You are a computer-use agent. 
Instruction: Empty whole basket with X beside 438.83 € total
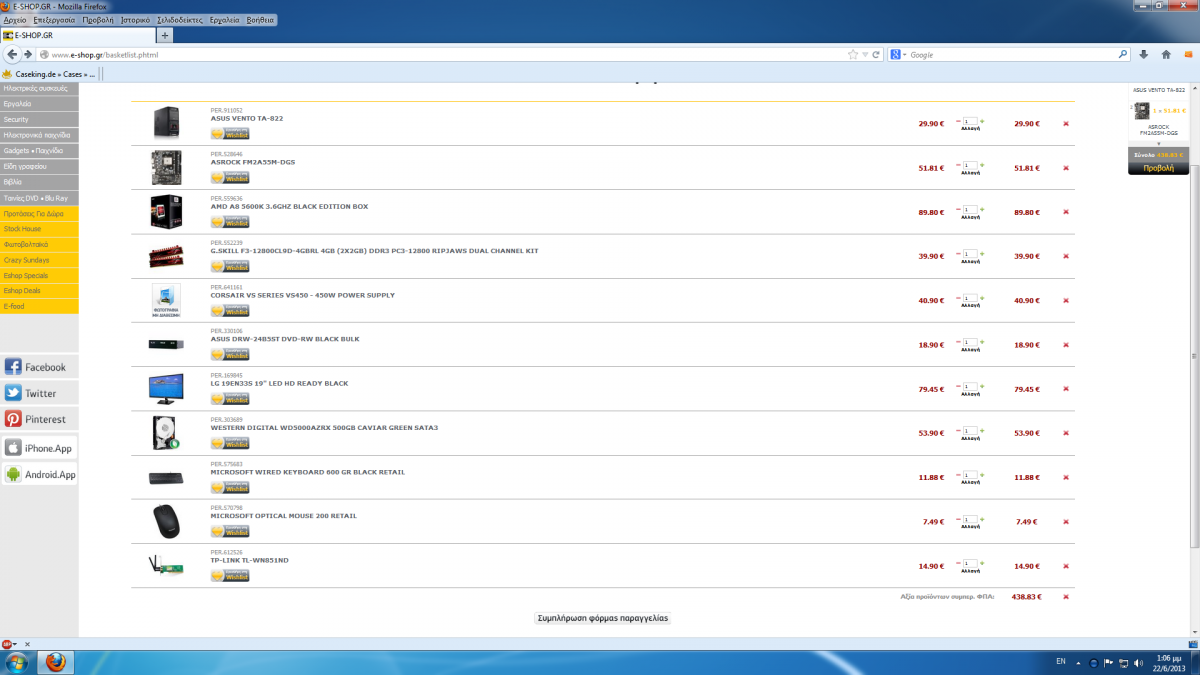click(x=1066, y=597)
